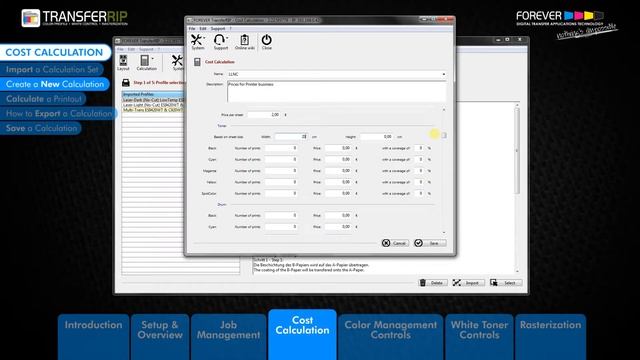The height and width of the screenshot is (360, 640).
Task: Click Toner Black Price field
Action: (x=338, y=148)
